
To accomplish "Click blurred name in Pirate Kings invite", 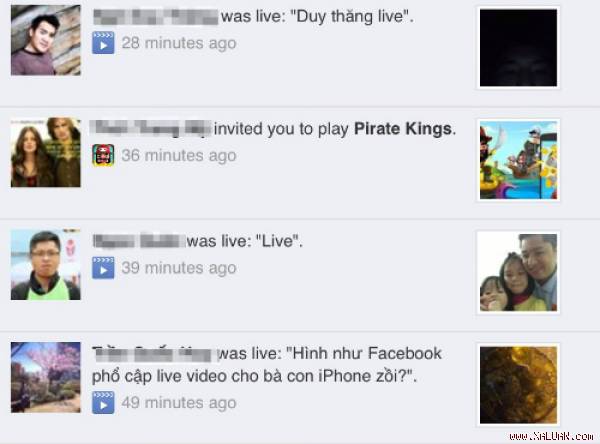I will coord(150,128).
